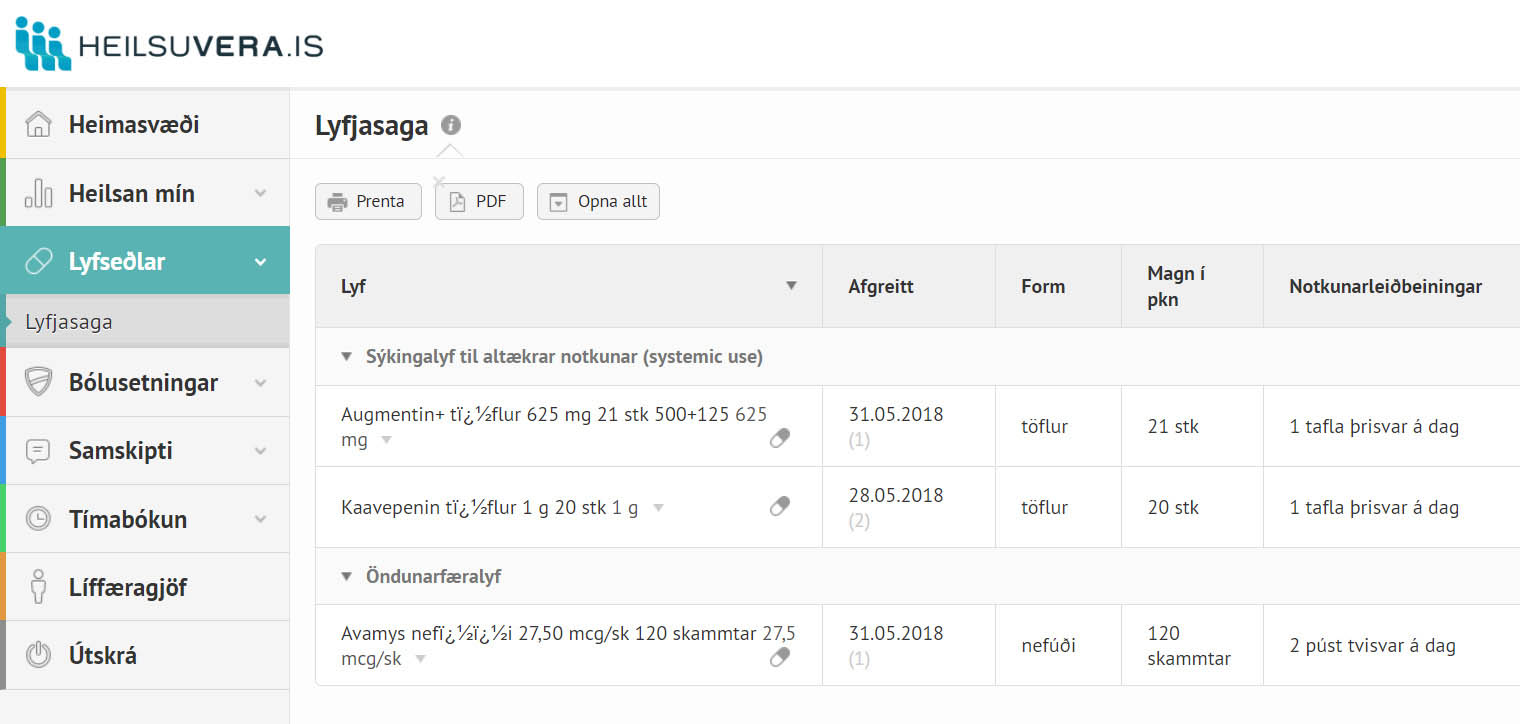This screenshot has width=1520, height=724.
Task: Click the Kaavepenin medication name
Action: (489, 507)
